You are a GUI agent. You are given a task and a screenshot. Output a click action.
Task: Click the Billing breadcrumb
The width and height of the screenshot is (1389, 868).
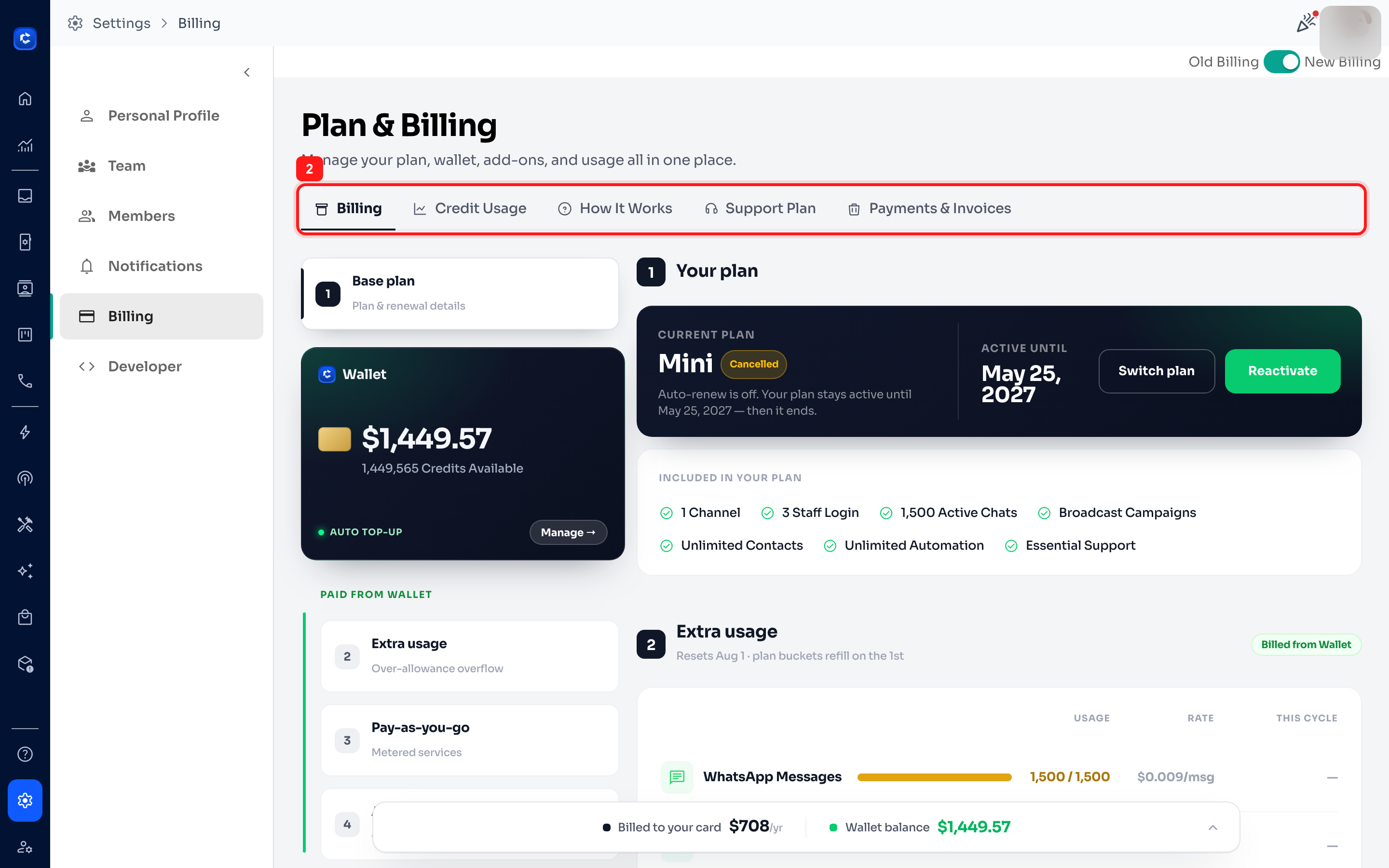coord(199,23)
